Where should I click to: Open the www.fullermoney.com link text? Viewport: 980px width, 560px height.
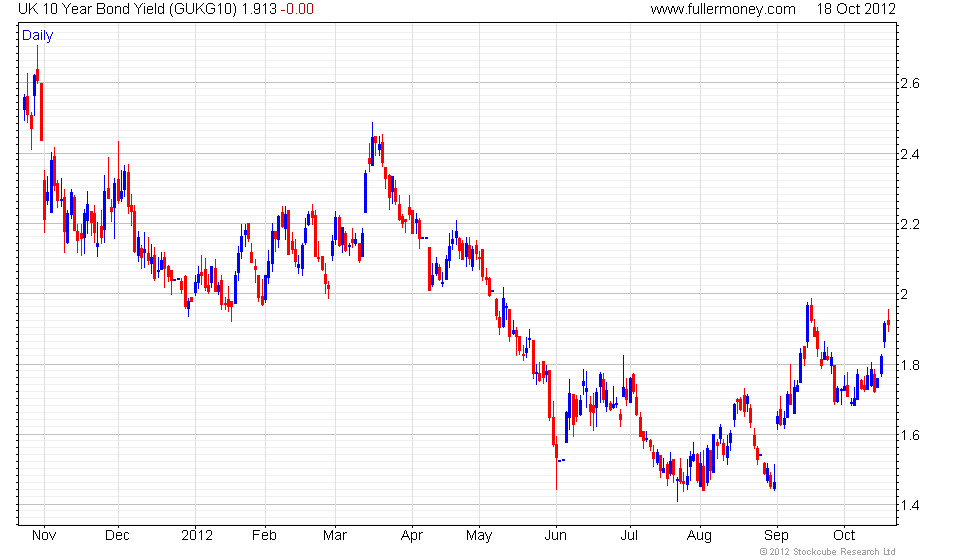click(722, 9)
